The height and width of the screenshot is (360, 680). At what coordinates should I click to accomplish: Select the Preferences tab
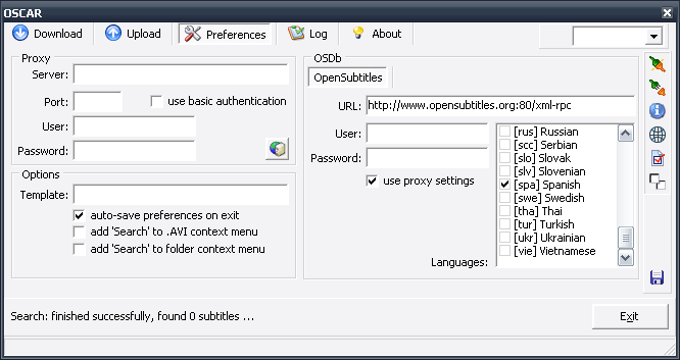[x=225, y=34]
